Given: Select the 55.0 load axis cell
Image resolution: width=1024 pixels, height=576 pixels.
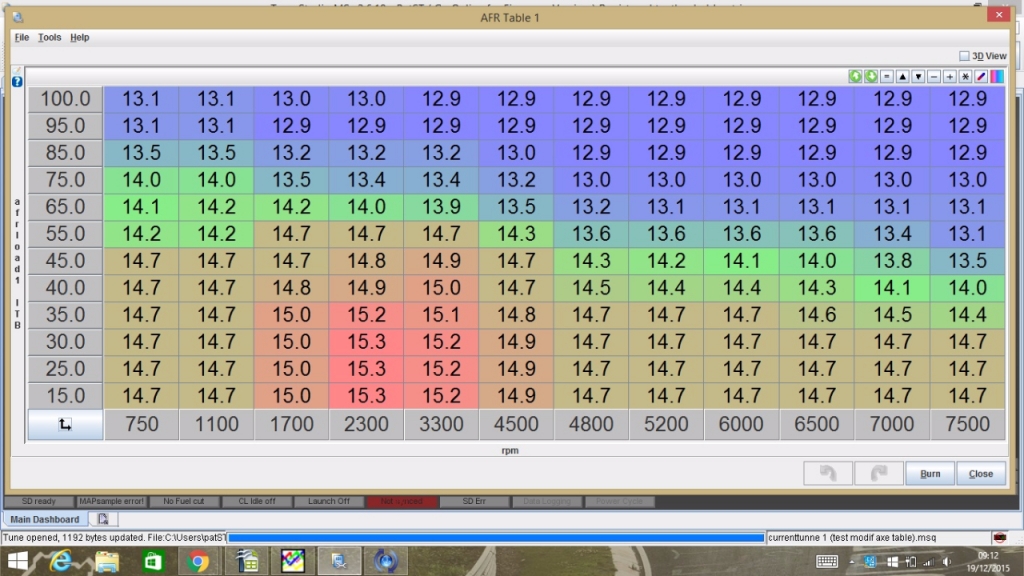Looking at the screenshot, I should click(x=65, y=234).
